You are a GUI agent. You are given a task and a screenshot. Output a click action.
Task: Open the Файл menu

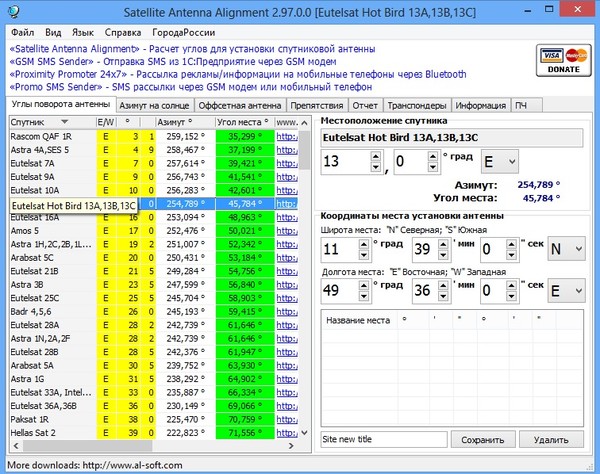point(23,33)
